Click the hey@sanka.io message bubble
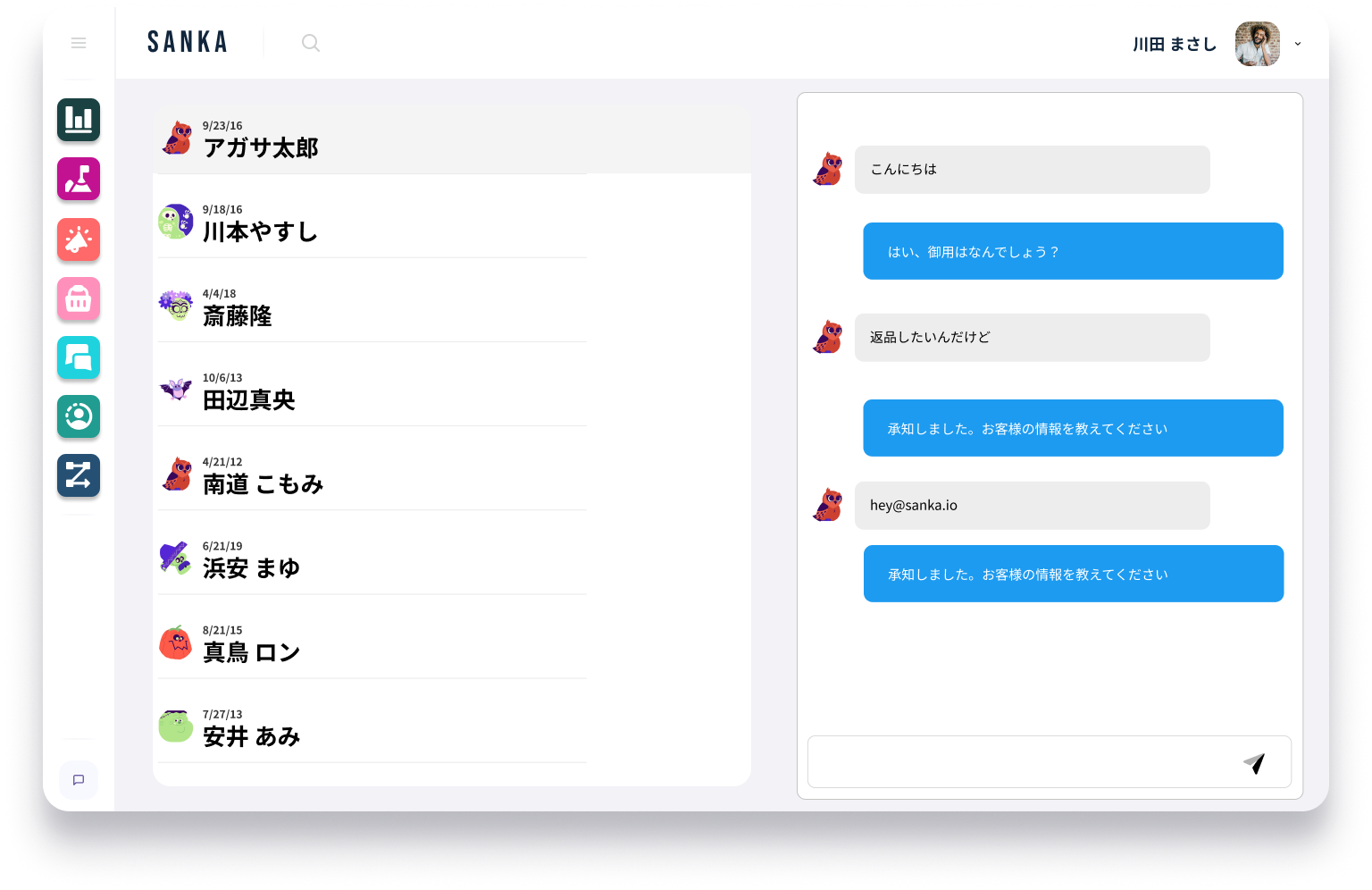Image resolution: width=1372 pixels, height=890 pixels. (x=1032, y=506)
